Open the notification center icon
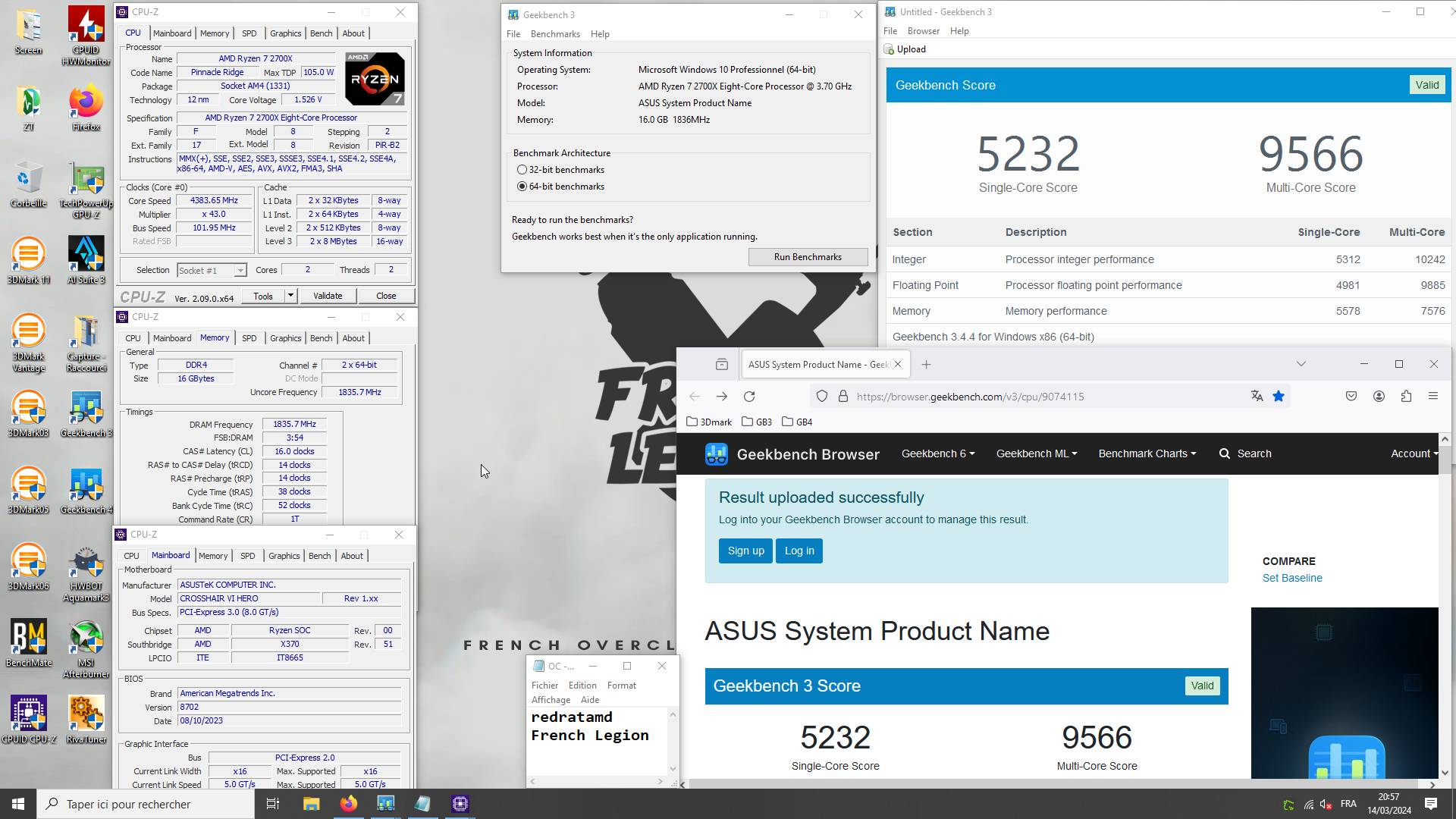Image resolution: width=1456 pixels, height=819 pixels. pos(1431,804)
